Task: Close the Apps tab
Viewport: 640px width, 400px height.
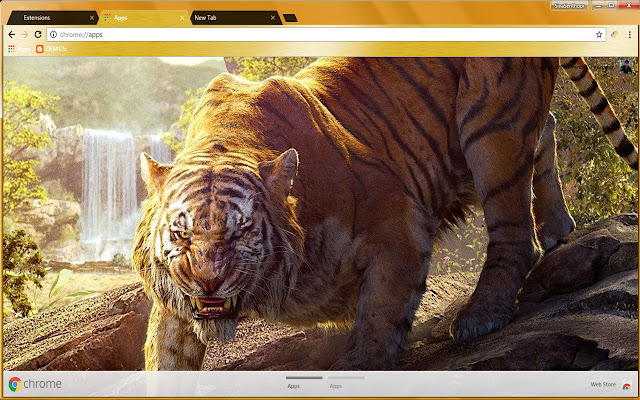Action: (x=182, y=18)
